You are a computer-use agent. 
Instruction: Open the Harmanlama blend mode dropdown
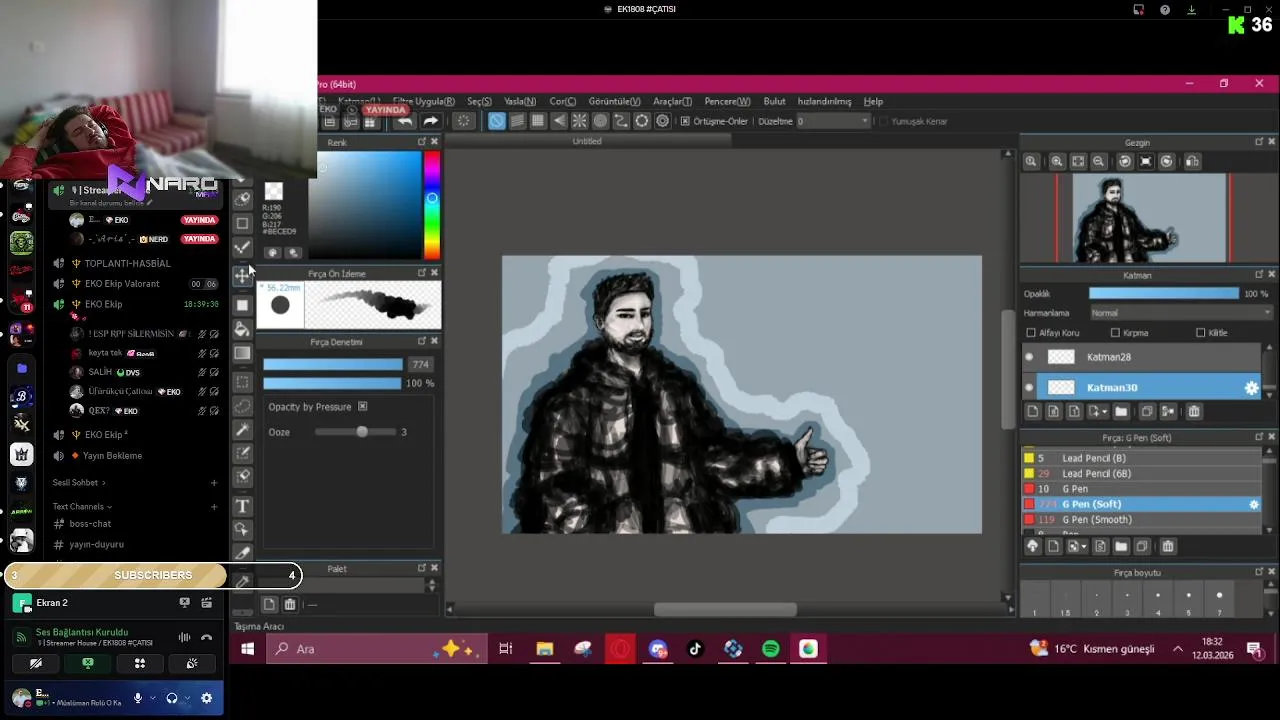pos(1180,313)
